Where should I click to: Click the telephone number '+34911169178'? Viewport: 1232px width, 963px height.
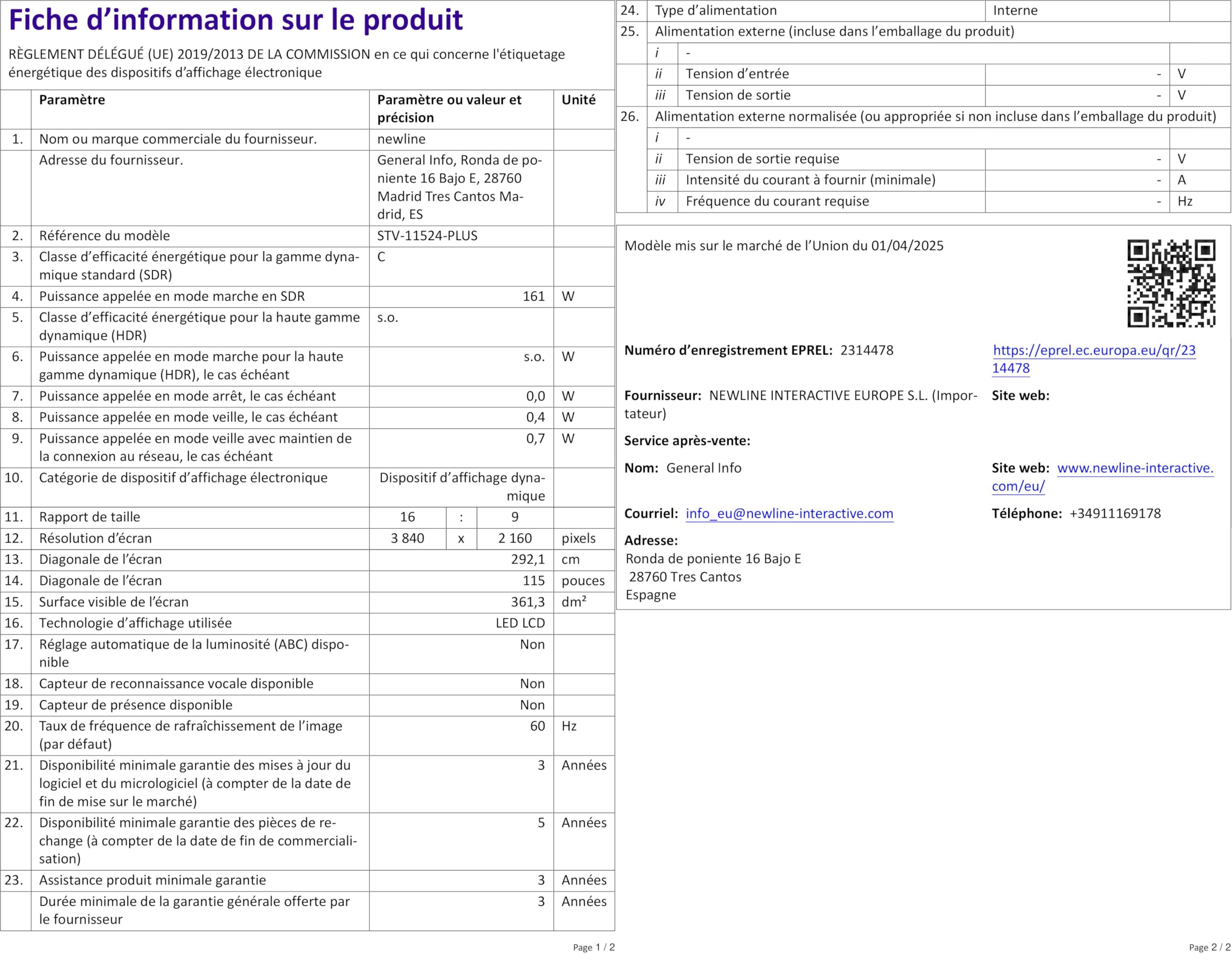[1115, 514]
